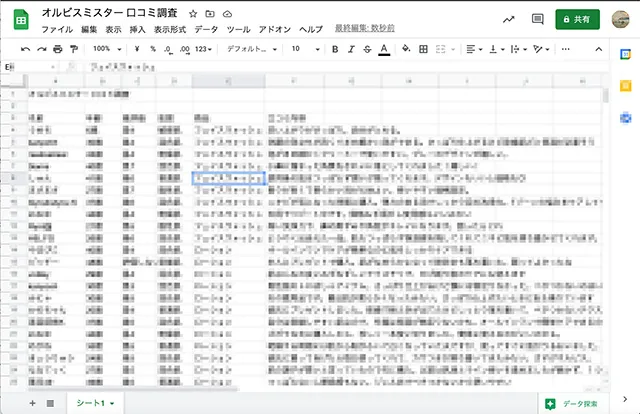Click the Google Sheets home icon
Viewport: 640px width, 414px height.
pyautogui.click(x=21, y=20)
